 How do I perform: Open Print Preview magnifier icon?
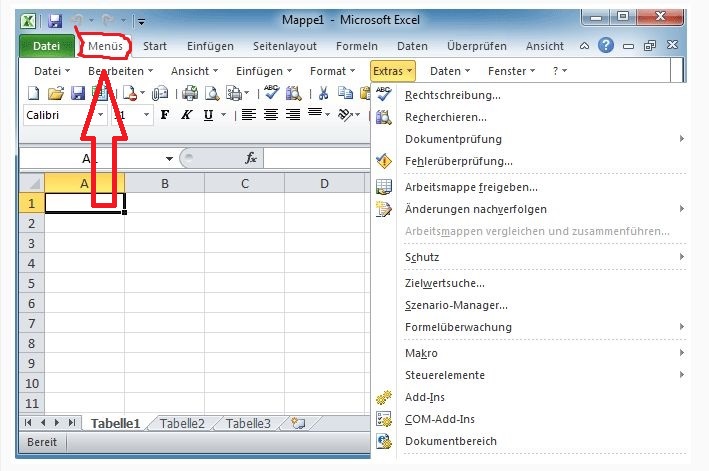point(212,94)
